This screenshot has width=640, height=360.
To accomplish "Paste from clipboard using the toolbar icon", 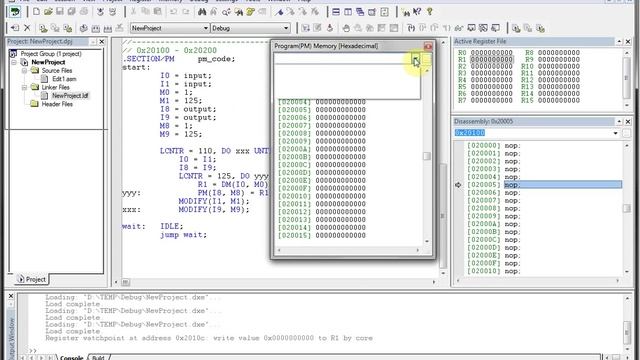I will coord(157,12).
